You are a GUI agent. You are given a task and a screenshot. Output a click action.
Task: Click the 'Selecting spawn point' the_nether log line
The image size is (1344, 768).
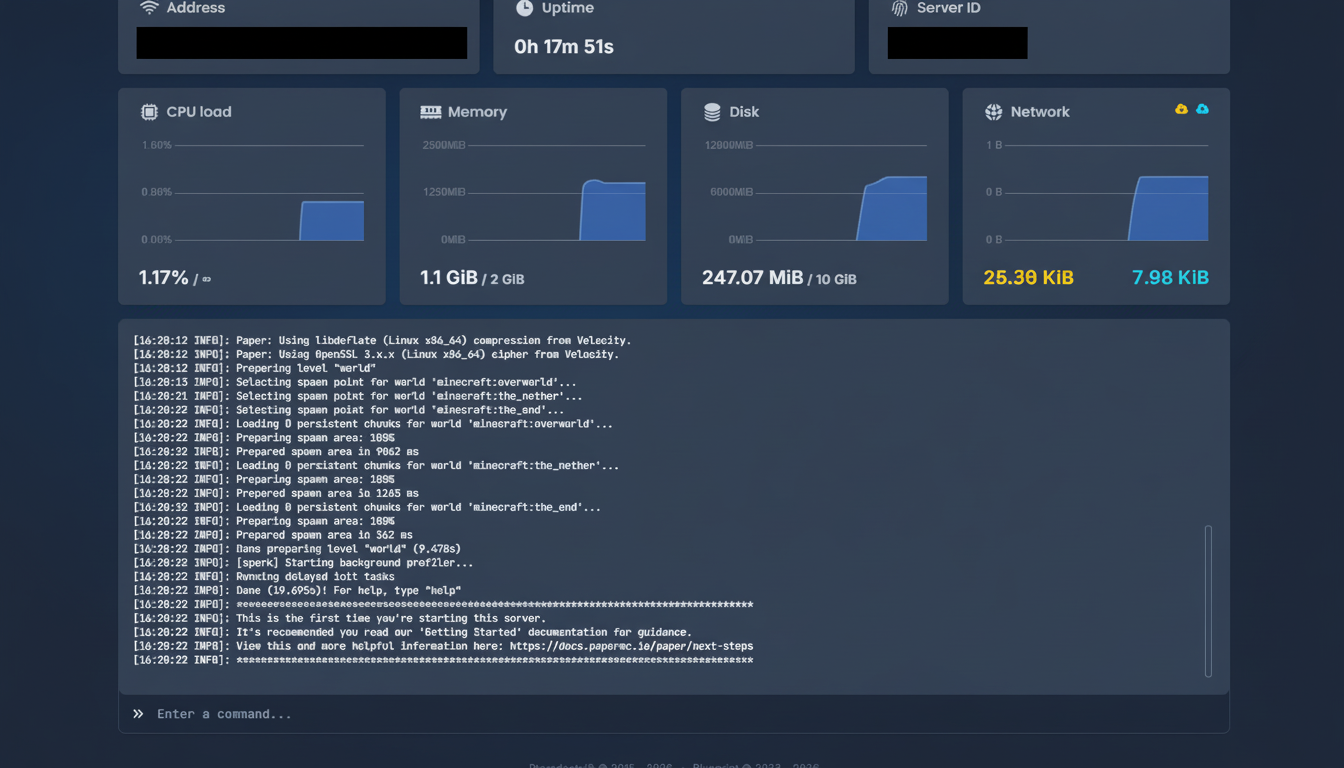358,397
